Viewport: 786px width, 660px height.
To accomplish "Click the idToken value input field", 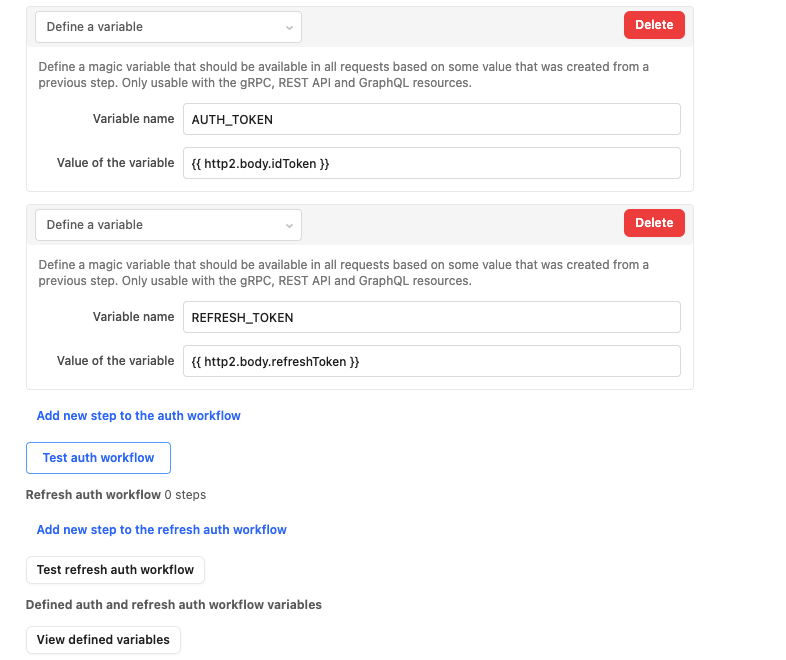I will 432,163.
